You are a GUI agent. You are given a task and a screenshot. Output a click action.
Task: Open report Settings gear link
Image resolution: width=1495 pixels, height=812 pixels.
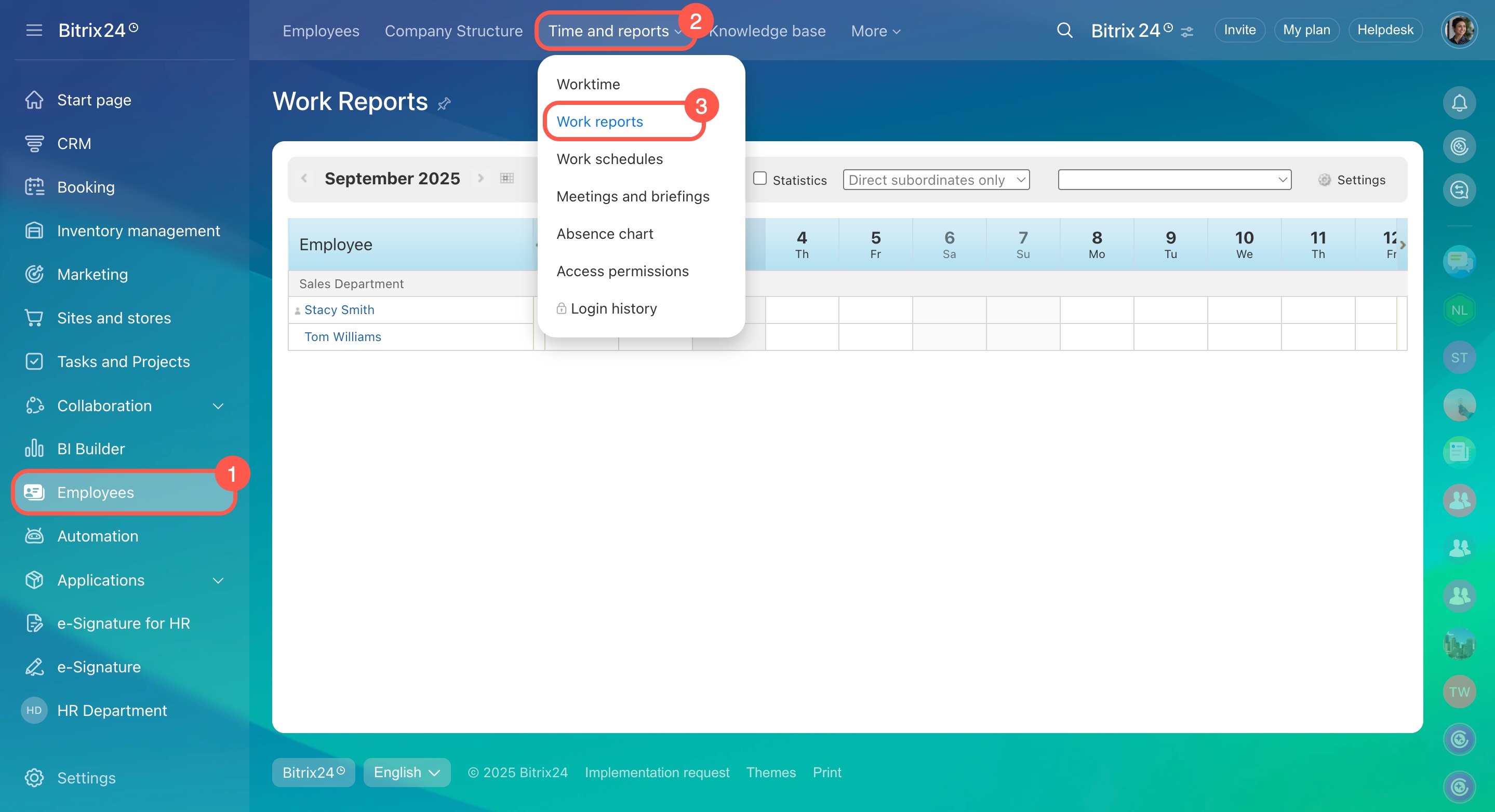click(x=1351, y=180)
